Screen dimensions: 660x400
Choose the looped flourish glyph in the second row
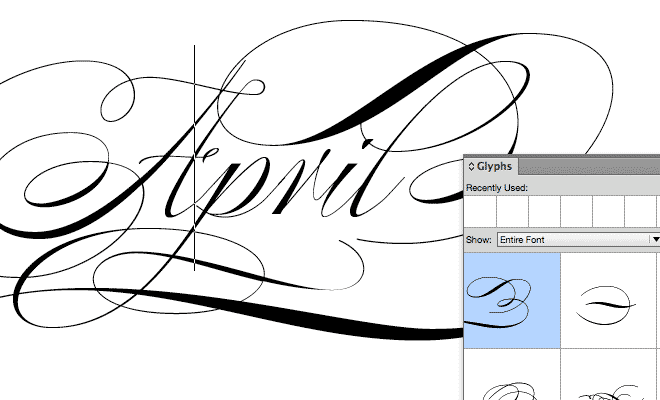512,375
